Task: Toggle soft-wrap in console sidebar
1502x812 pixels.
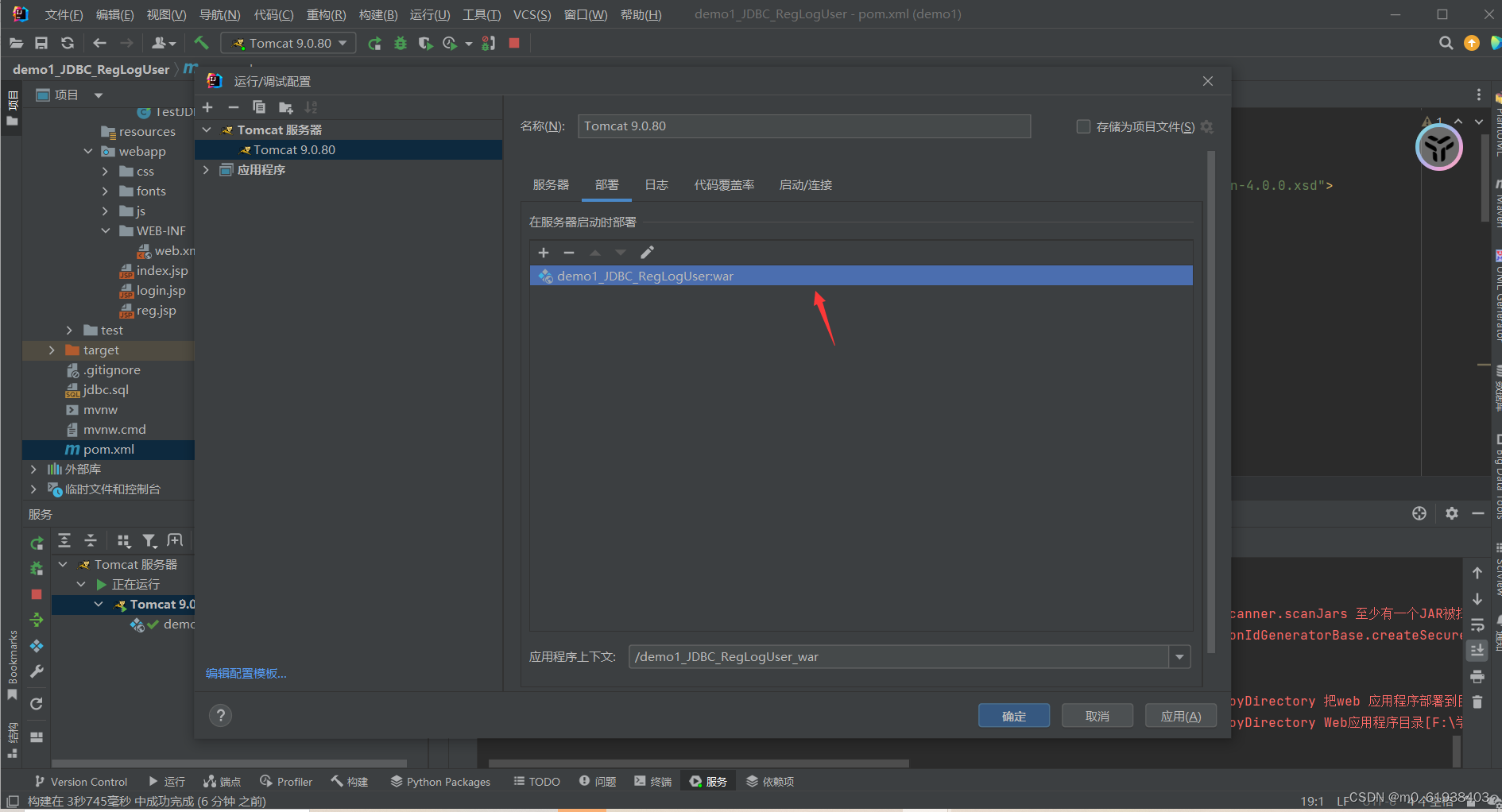Action: click(1477, 624)
